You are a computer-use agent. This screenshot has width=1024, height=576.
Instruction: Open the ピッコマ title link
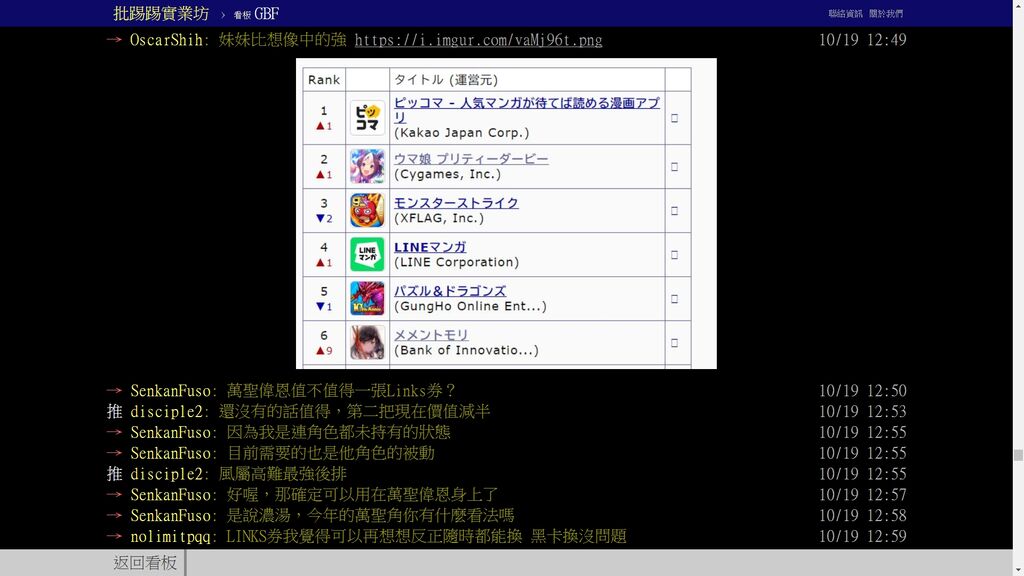click(x=526, y=110)
